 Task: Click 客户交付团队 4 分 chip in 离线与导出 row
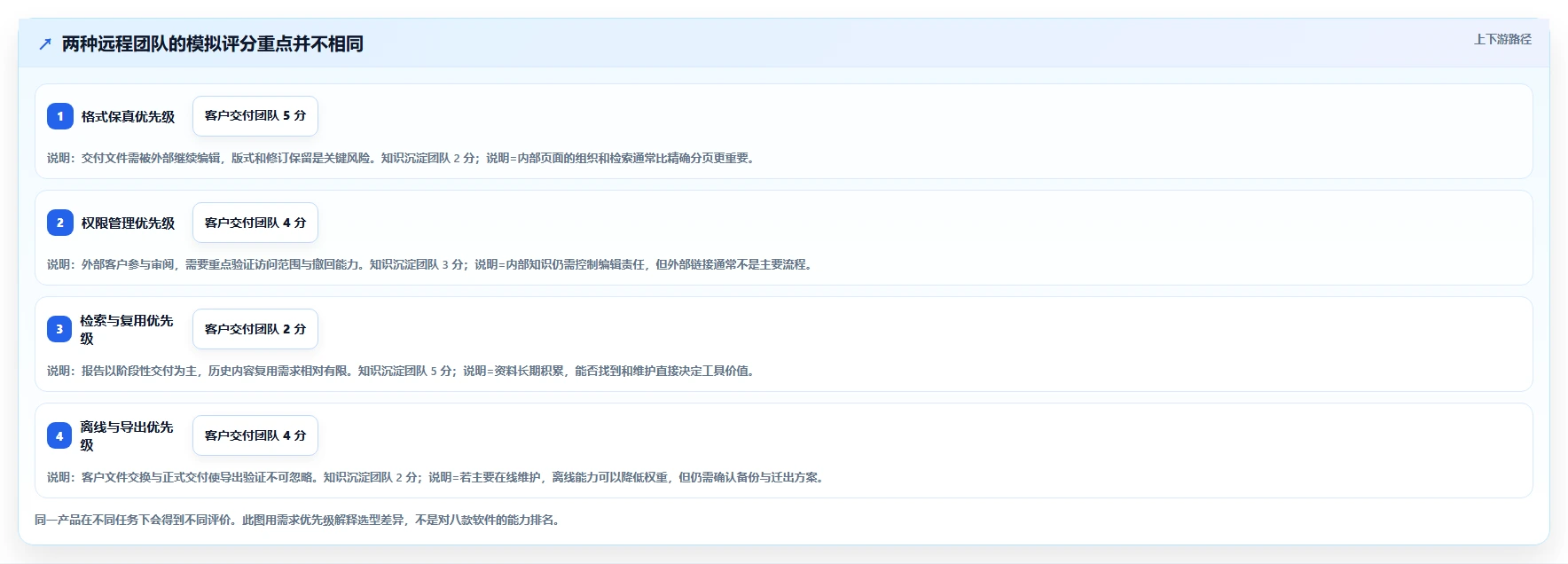[x=255, y=435]
